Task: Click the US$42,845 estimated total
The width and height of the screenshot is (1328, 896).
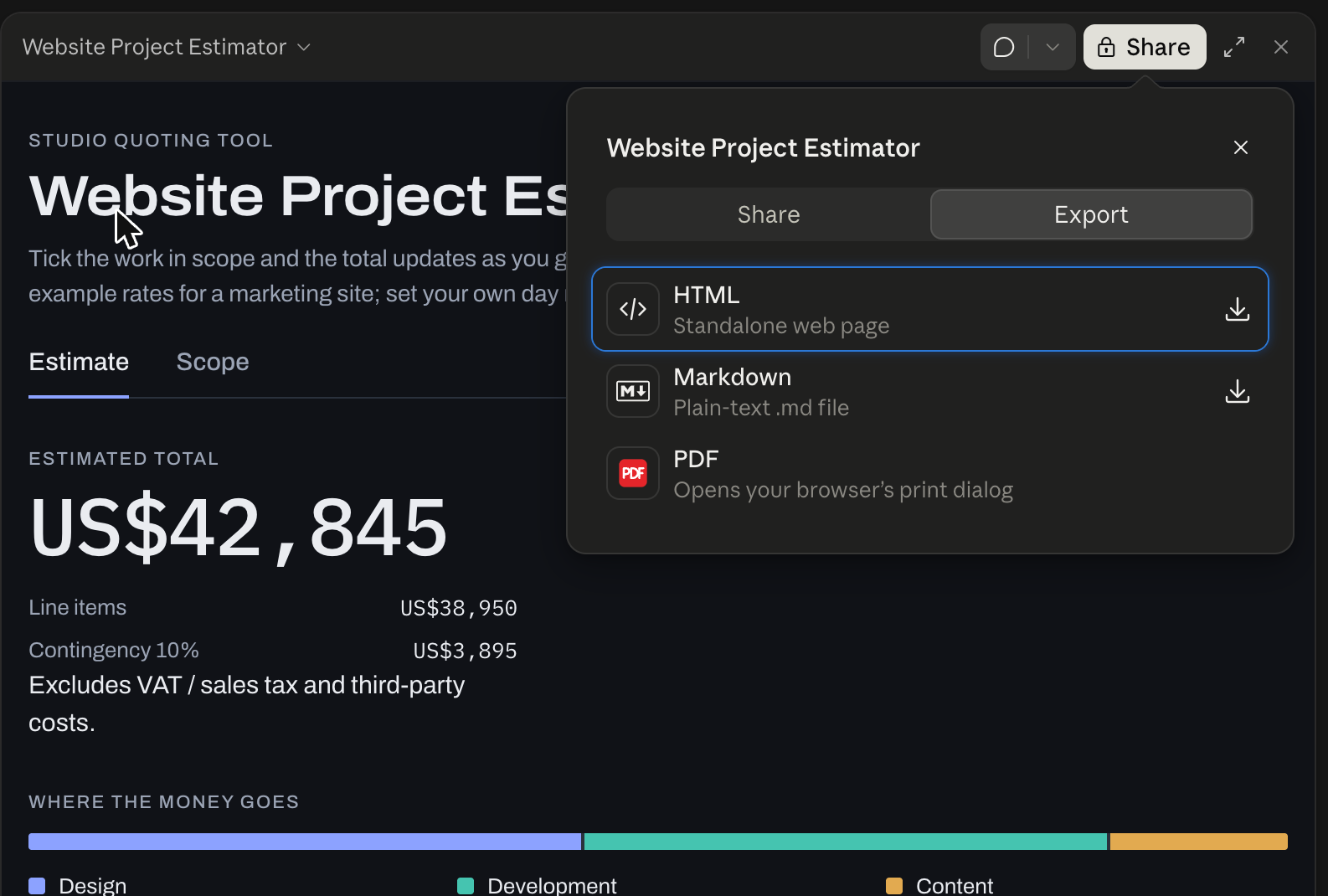Action: point(239,526)
